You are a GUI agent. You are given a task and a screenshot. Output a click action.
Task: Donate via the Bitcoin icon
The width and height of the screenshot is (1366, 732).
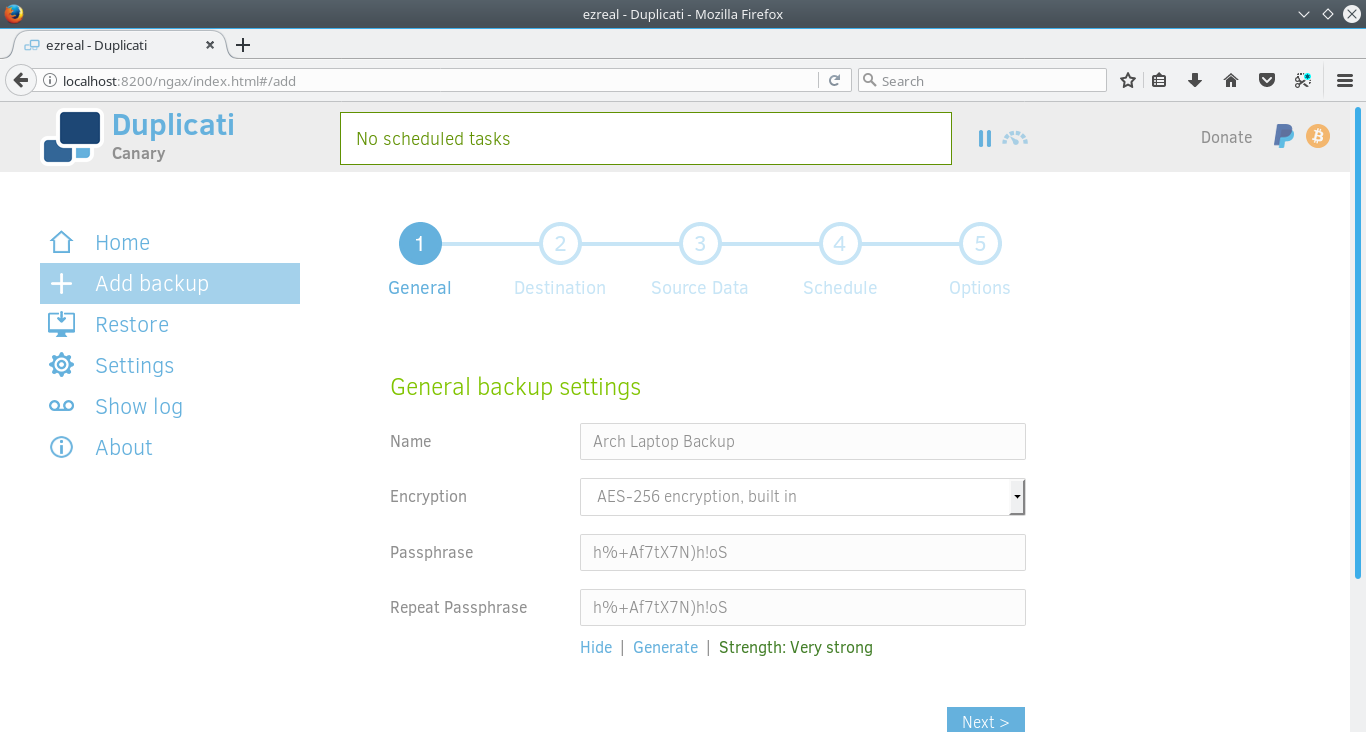tap(1318, 136)
